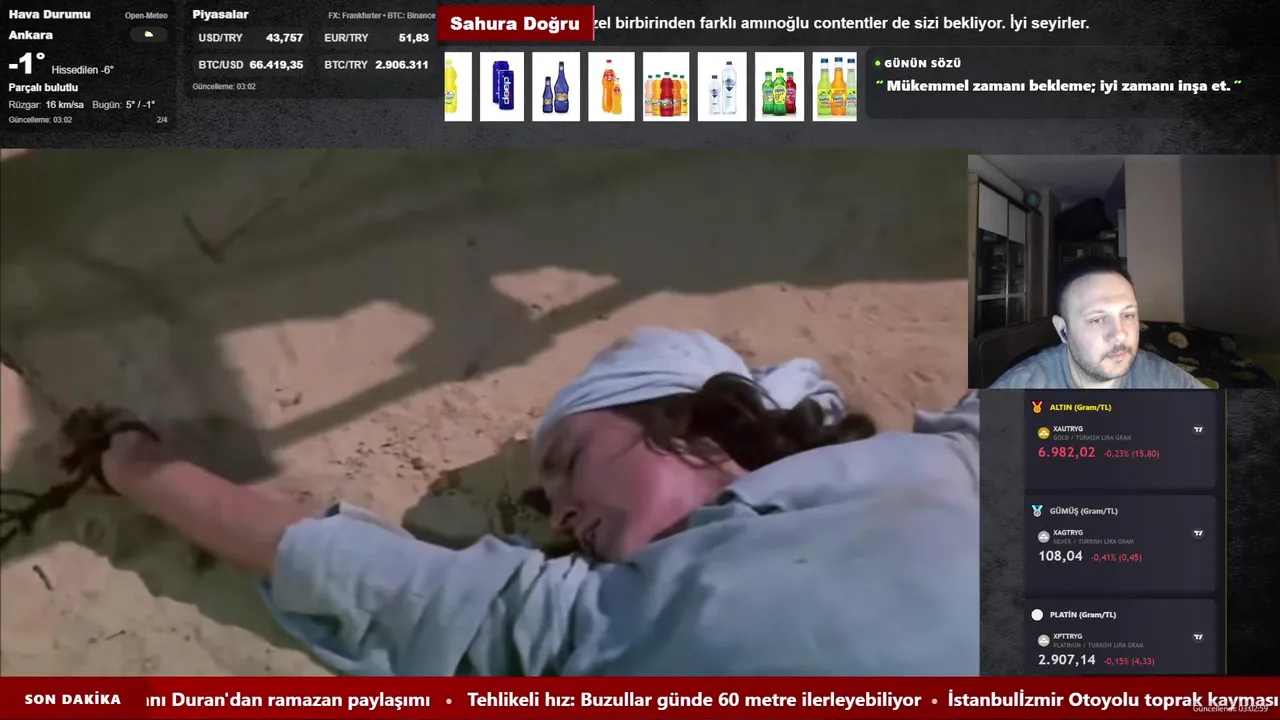Click the EUR/TRY 51,83 rate
This screenshot has height=720, width=1280.
[377, 38]
